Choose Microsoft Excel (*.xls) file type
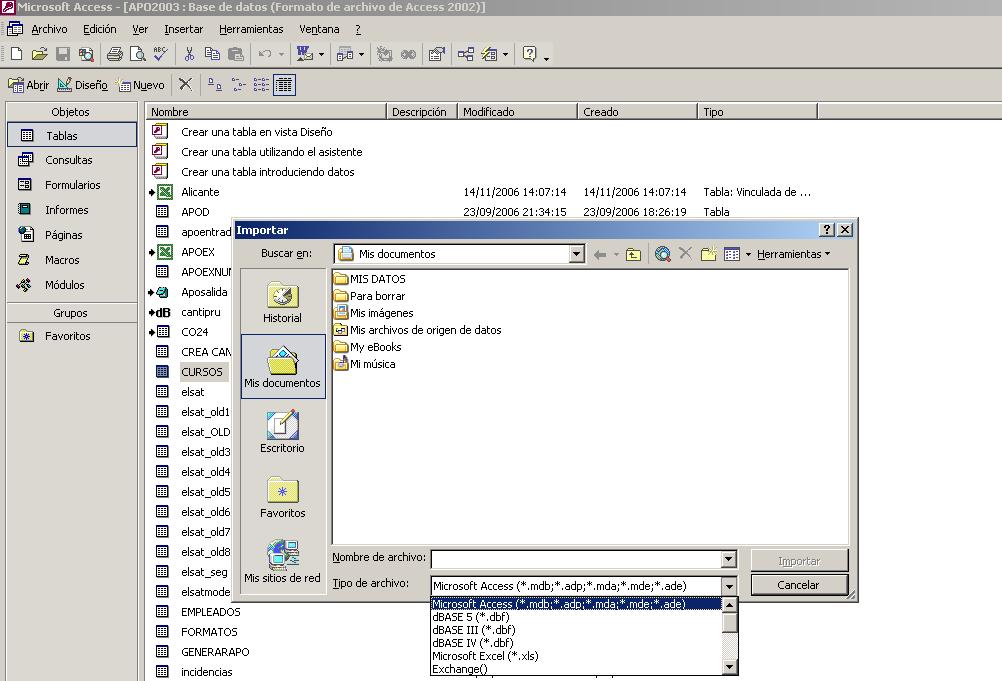The height and width of the screenshot is (681, 1002). (576, 656)
